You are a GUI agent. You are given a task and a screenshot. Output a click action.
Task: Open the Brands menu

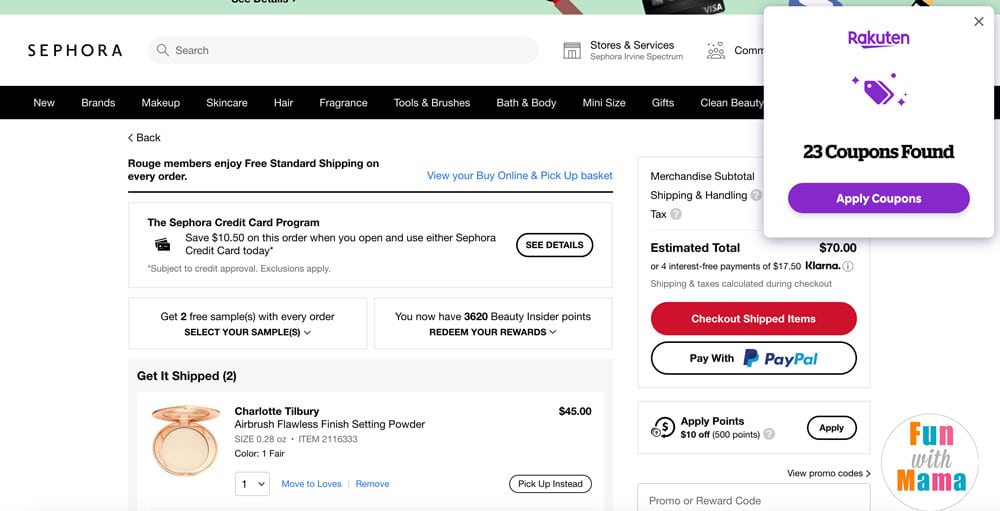point(98,103)
